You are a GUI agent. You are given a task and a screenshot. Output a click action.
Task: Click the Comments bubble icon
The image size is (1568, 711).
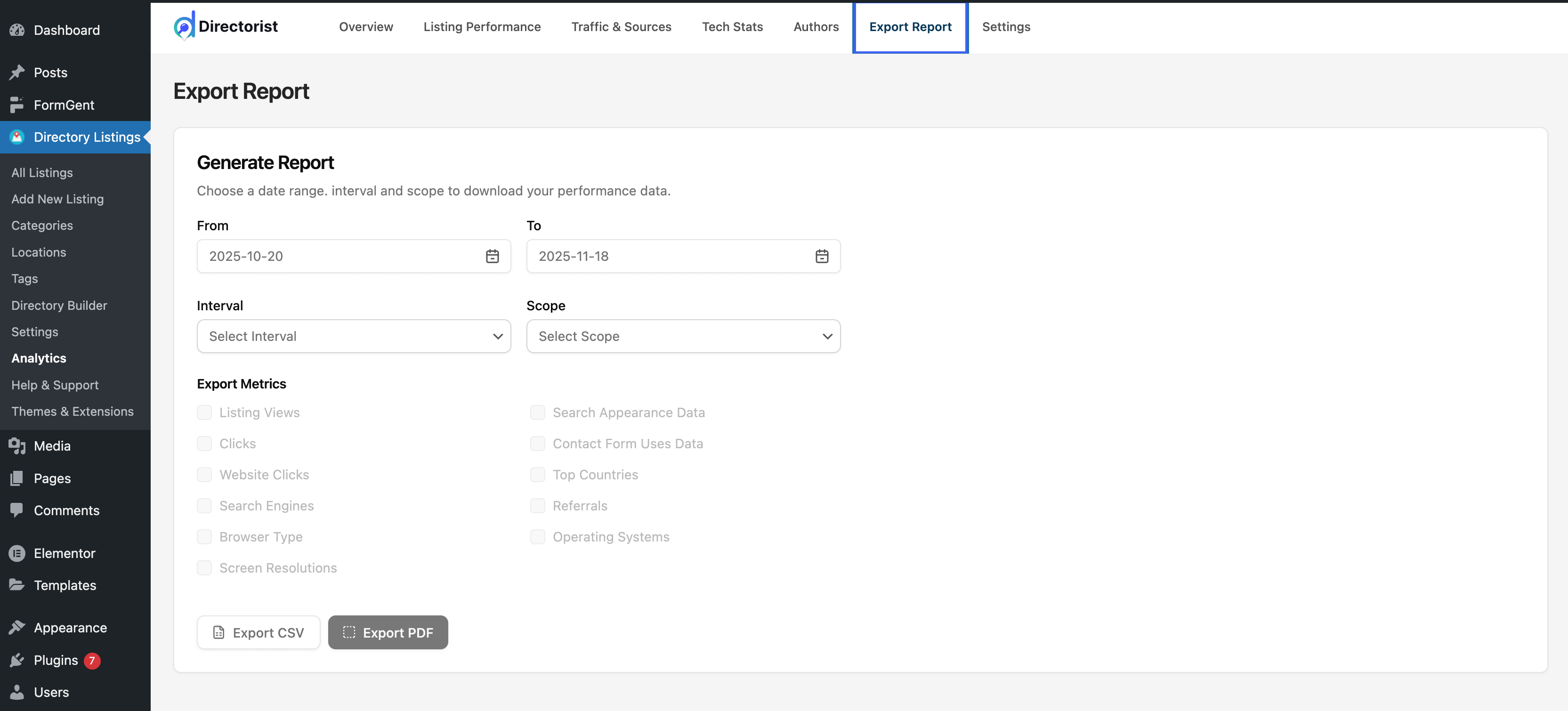coord(17,510)
